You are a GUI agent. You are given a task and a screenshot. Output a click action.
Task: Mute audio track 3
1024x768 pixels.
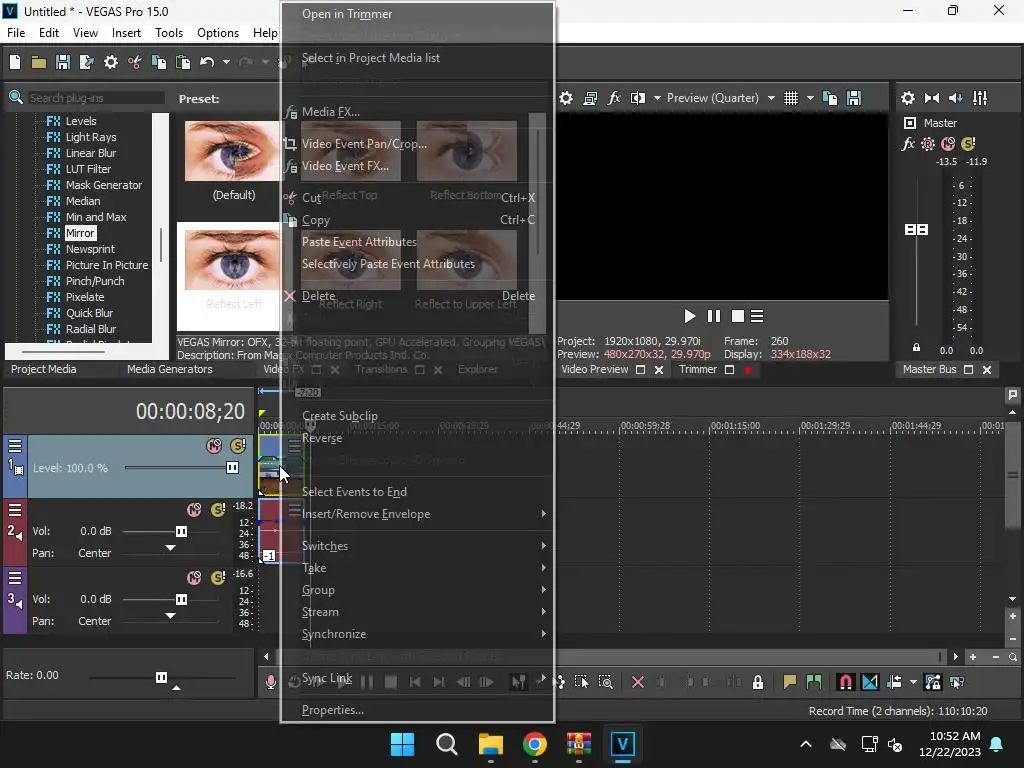click(x=194, y=578)
